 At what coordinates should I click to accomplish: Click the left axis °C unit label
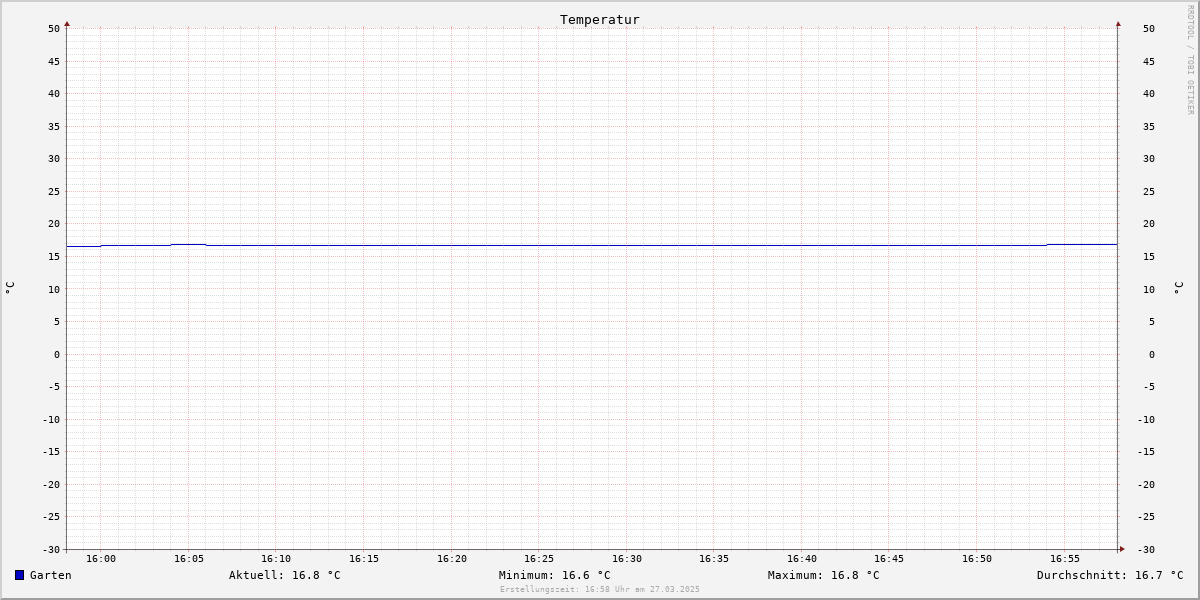[10, 288]
